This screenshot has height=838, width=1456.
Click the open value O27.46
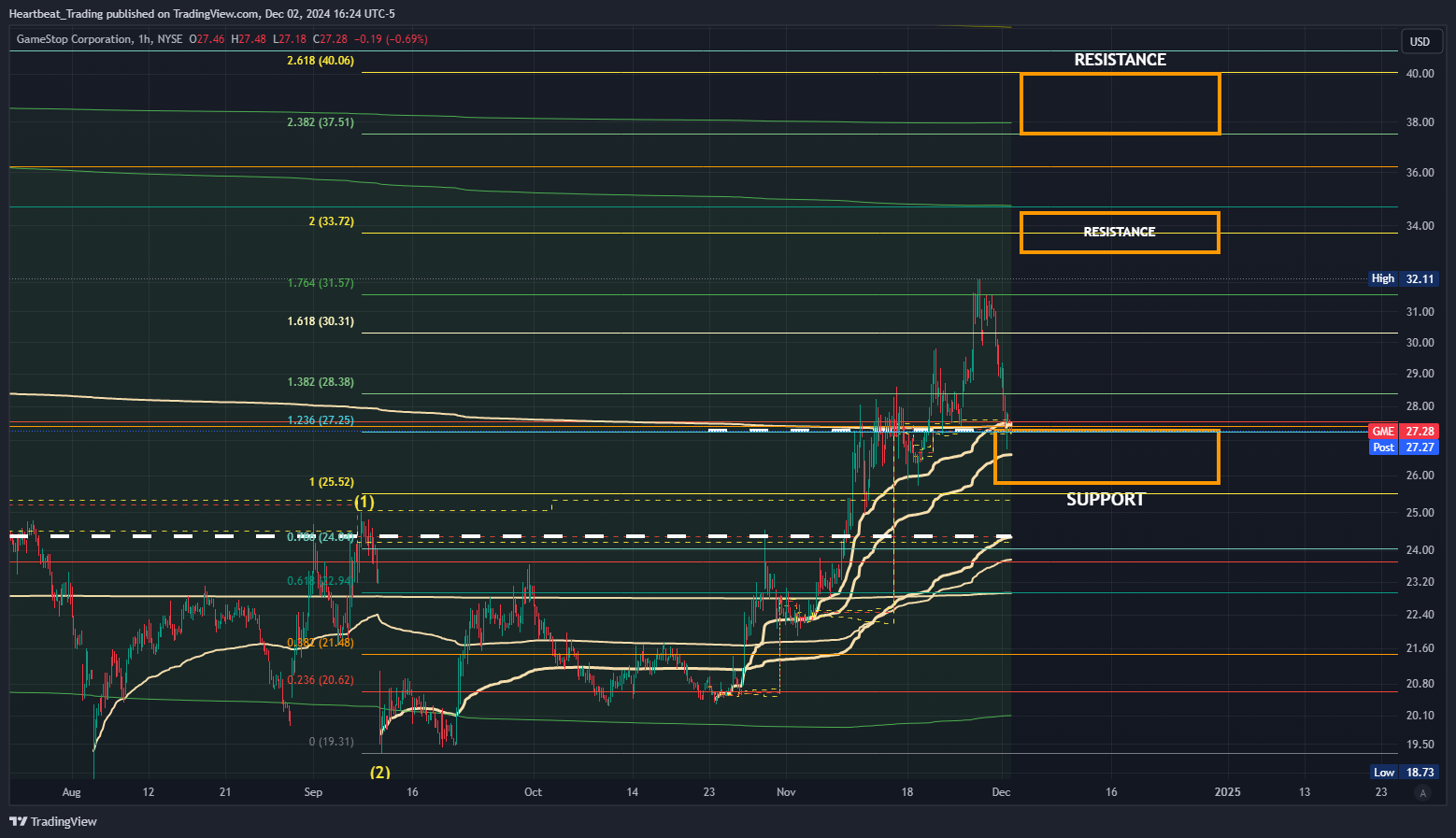coord(207,39)
